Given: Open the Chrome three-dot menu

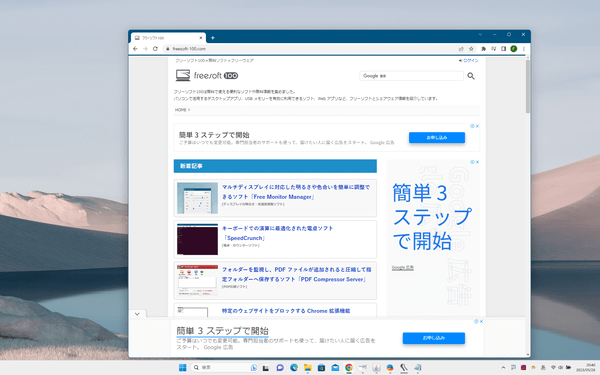Looking at the screenshot, I should 523,49.
